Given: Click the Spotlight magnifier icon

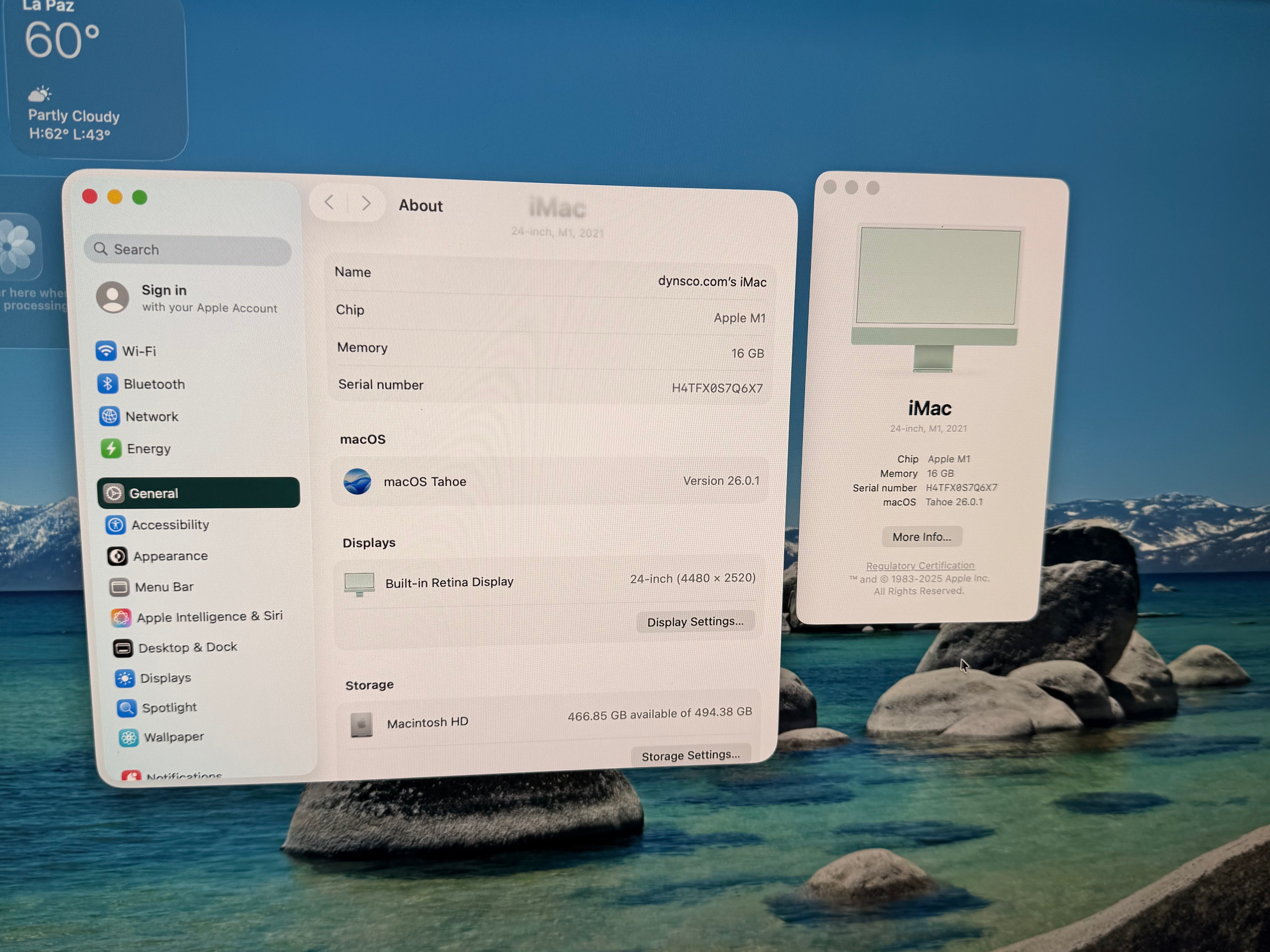Looking at the screenshot, I should (126, 708).
